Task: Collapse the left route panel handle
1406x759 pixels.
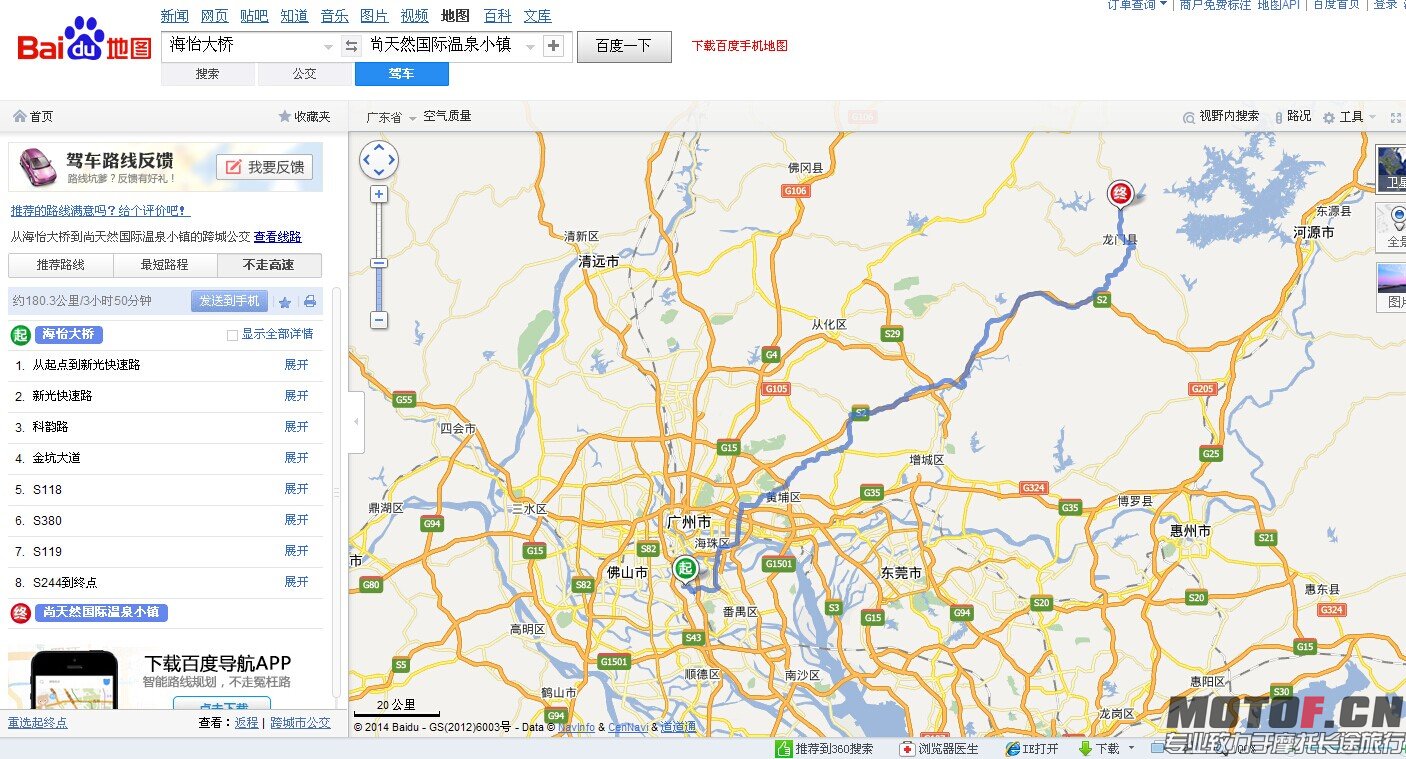Action: [x=357, y=422]
